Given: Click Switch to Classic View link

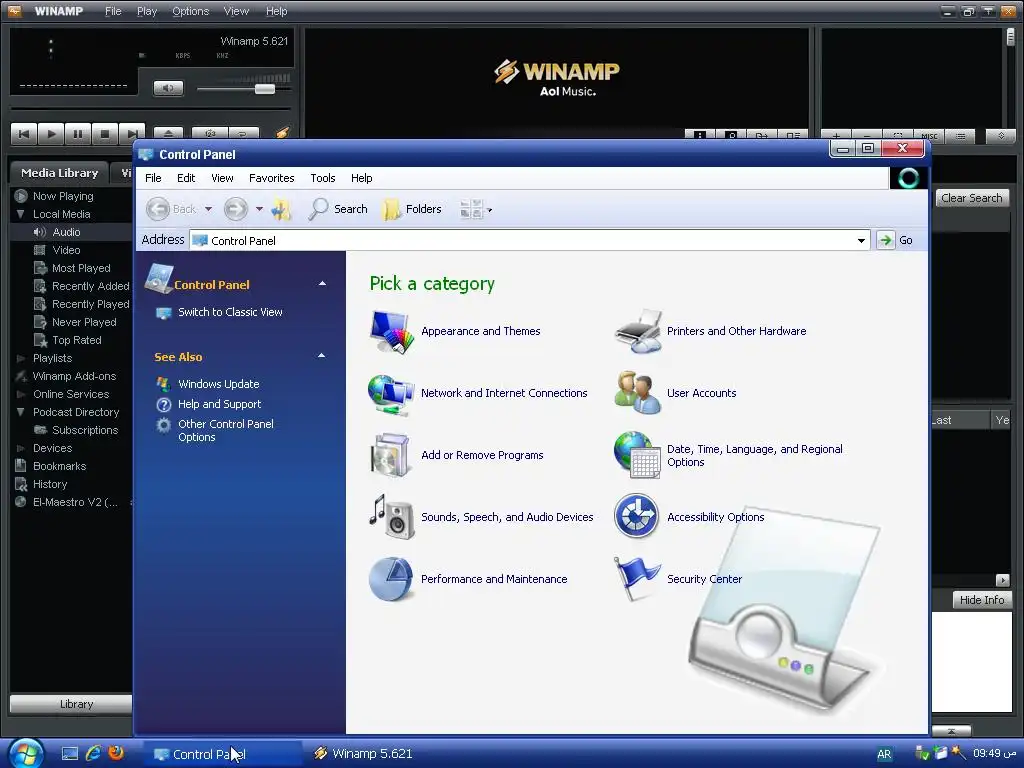Looking at the screenshot, I should coord(230,312).
